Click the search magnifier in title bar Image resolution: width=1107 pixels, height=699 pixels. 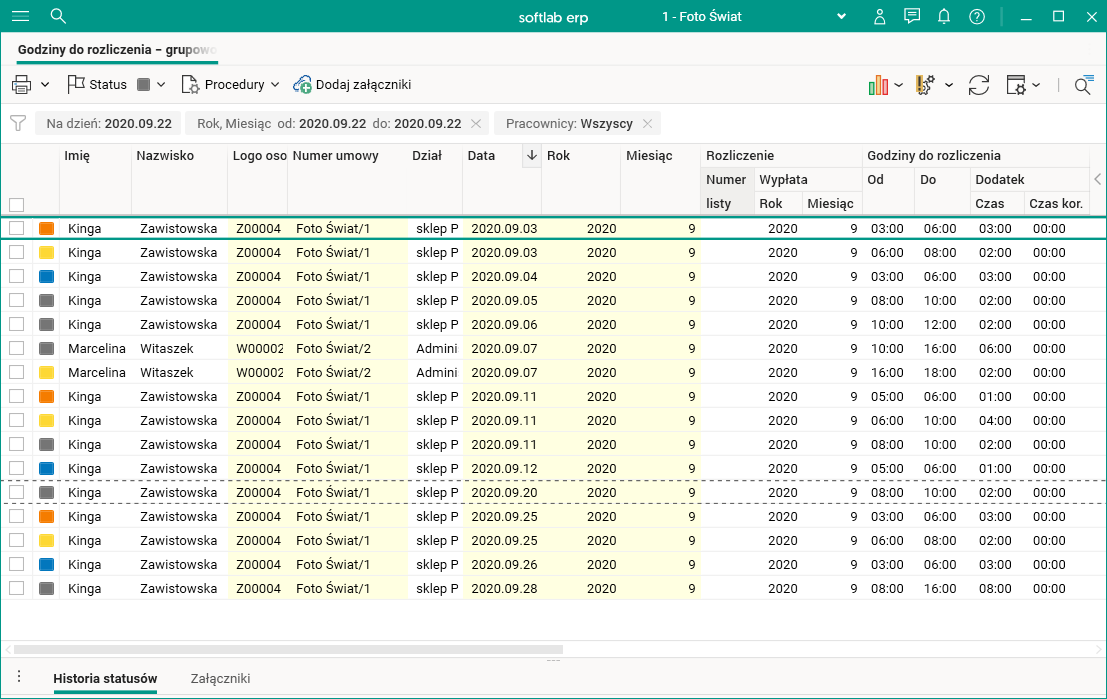point(58,16)
